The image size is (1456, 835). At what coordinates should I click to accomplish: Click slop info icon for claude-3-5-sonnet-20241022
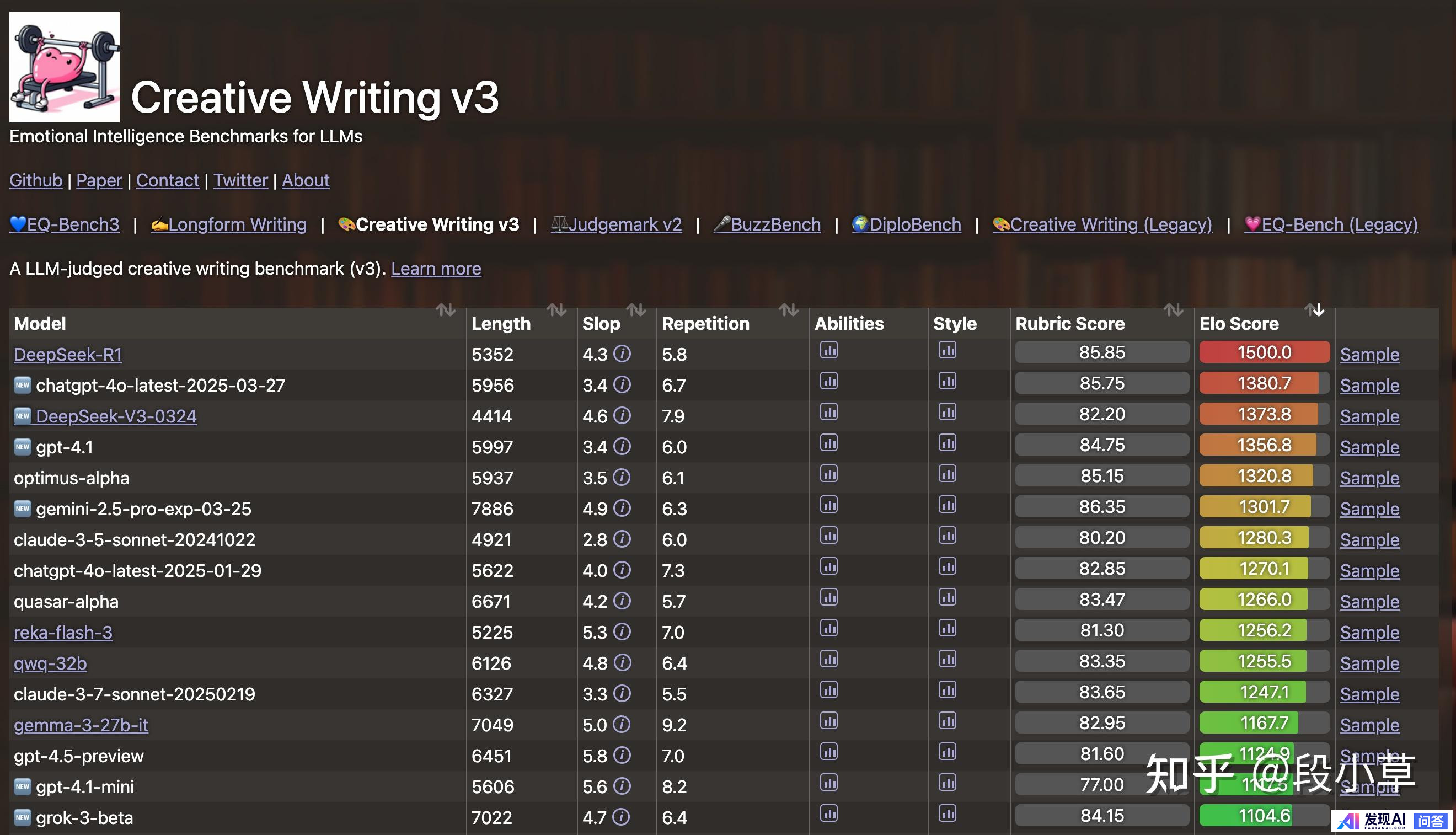pyautogui.click(x=622, y=539)
